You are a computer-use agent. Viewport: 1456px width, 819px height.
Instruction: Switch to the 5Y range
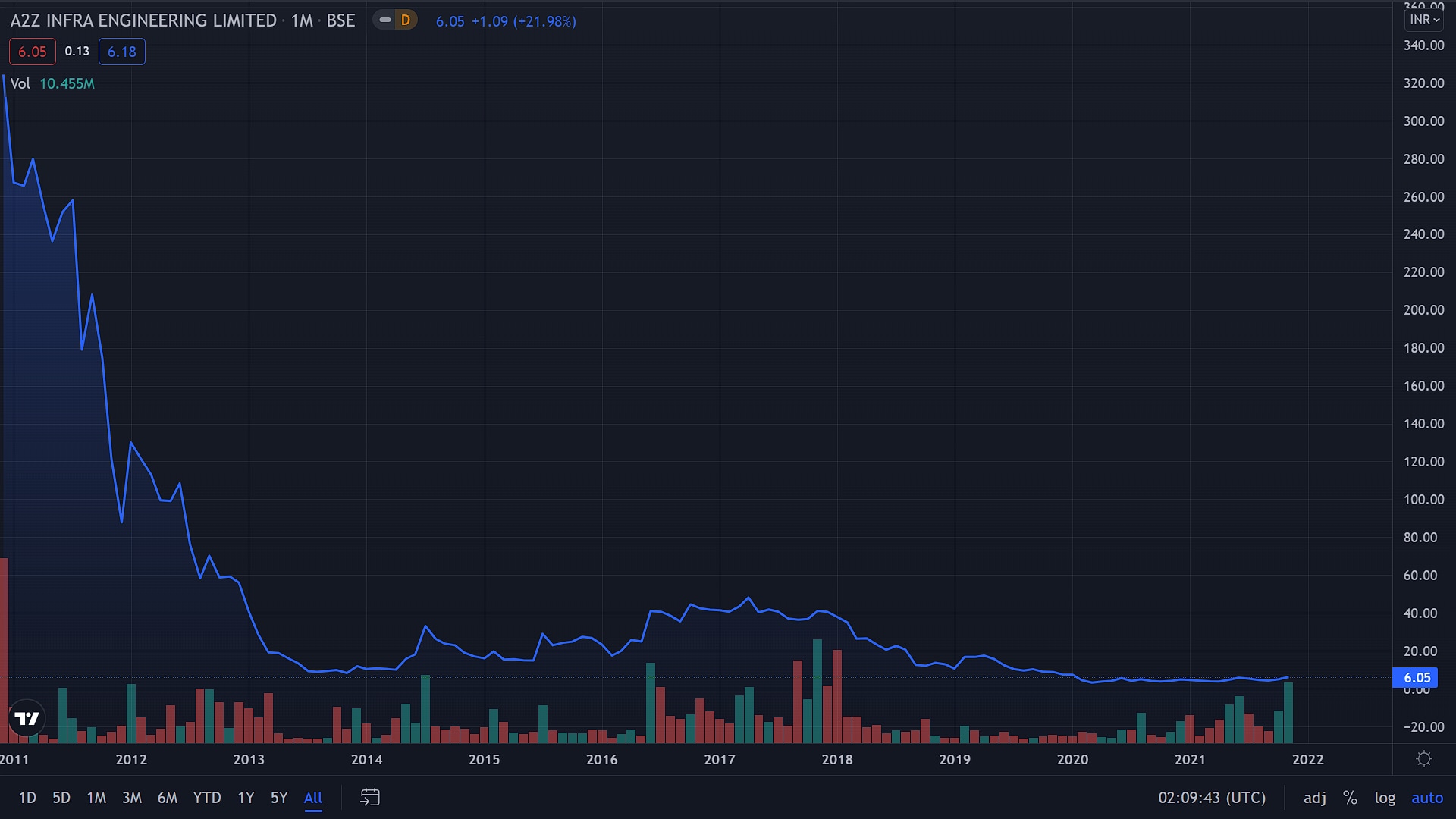click(x=279, y=797)
